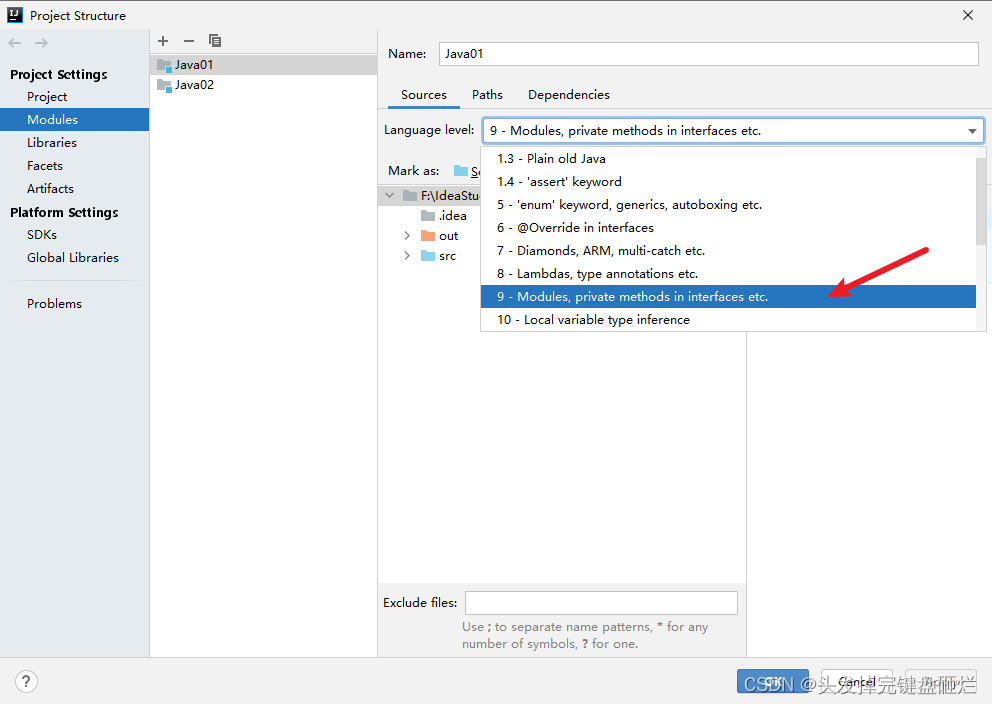The image size is (992, 704).
Task: Open SDKs under Platform Settings
Action: pyautogui.click(x=74, y=235)
